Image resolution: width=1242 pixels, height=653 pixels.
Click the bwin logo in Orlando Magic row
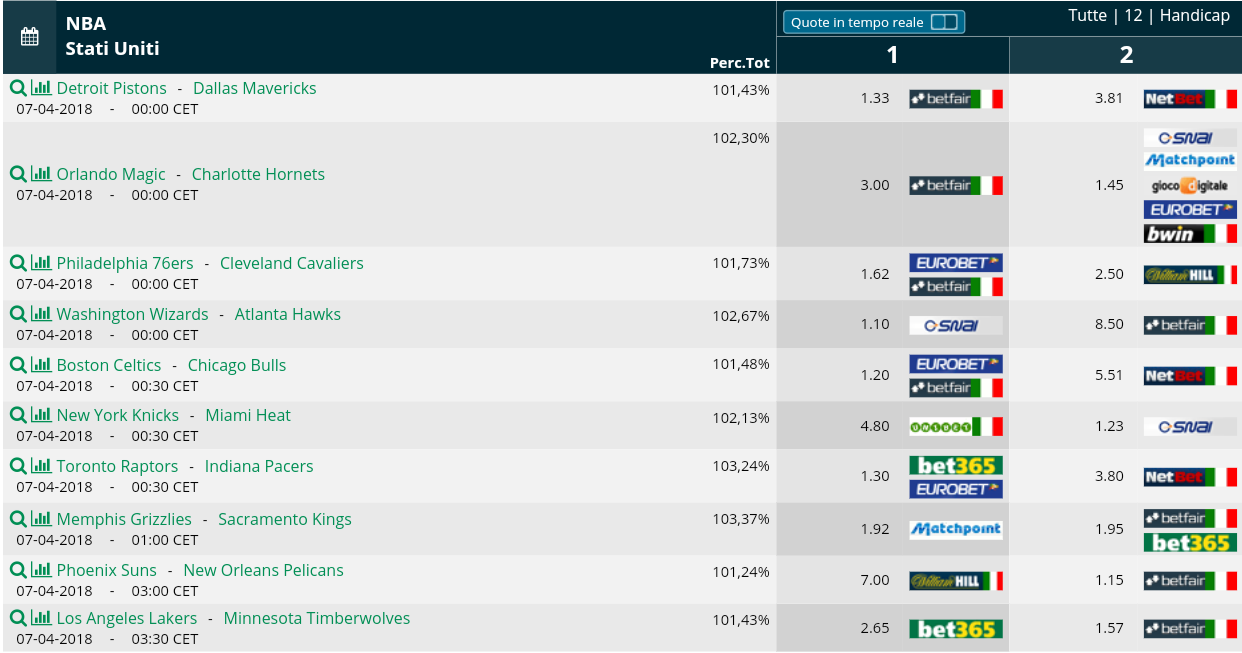coord(1190,233)
